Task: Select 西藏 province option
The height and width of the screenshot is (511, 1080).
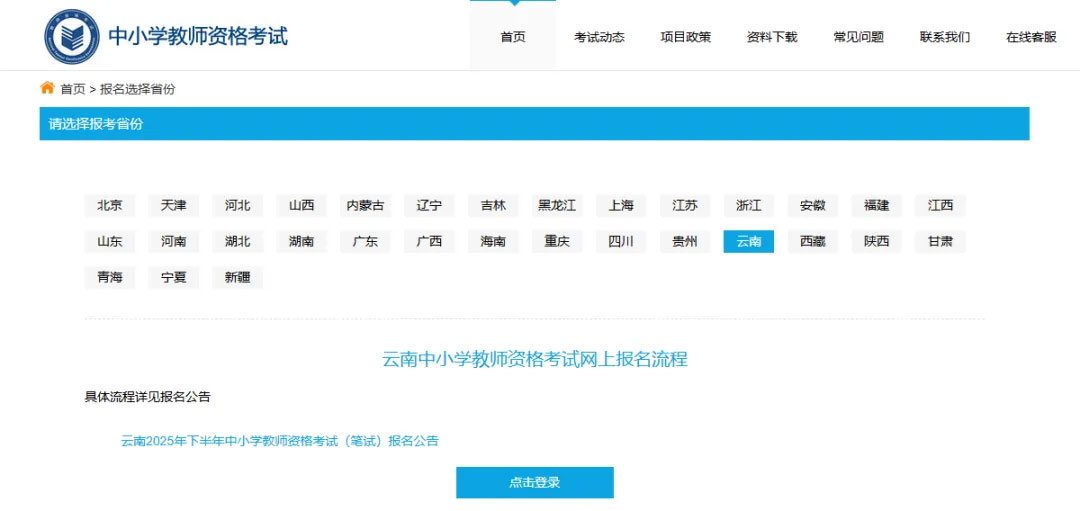Action: click(x=812, y=241)
